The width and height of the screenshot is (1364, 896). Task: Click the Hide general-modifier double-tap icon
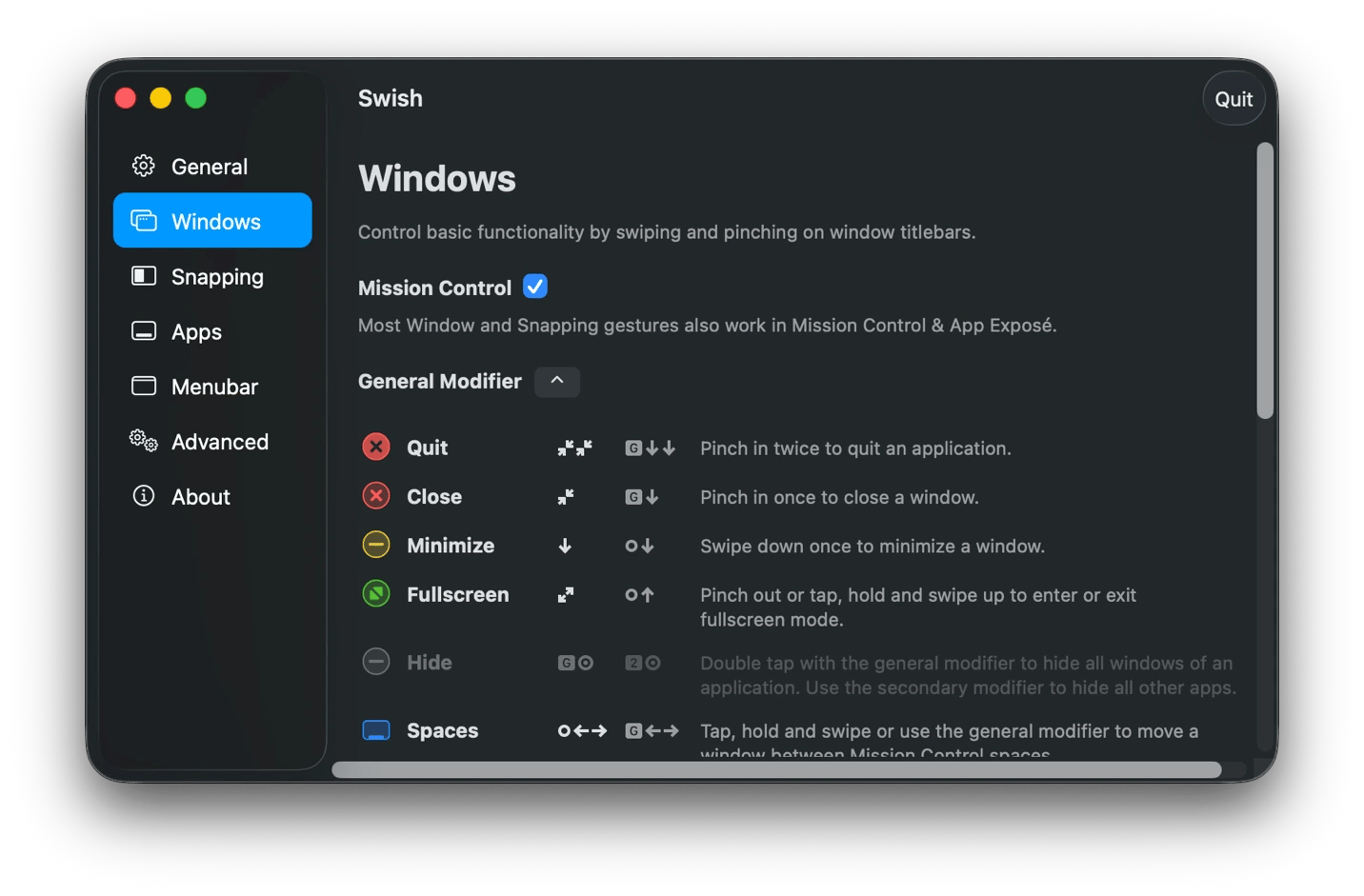(x=575, y=663)
